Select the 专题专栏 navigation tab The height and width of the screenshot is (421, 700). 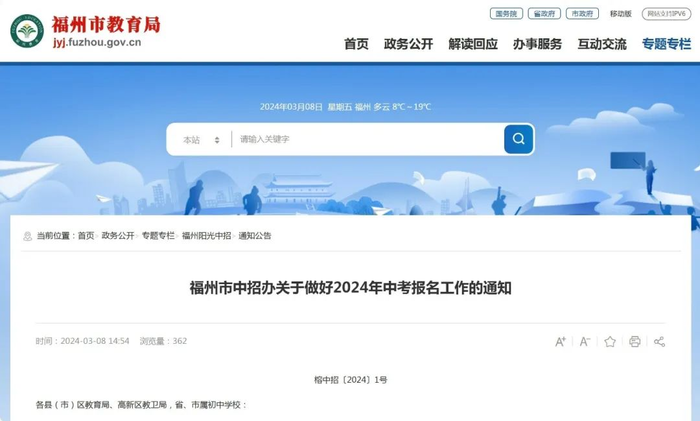click(x=667, y=44)
